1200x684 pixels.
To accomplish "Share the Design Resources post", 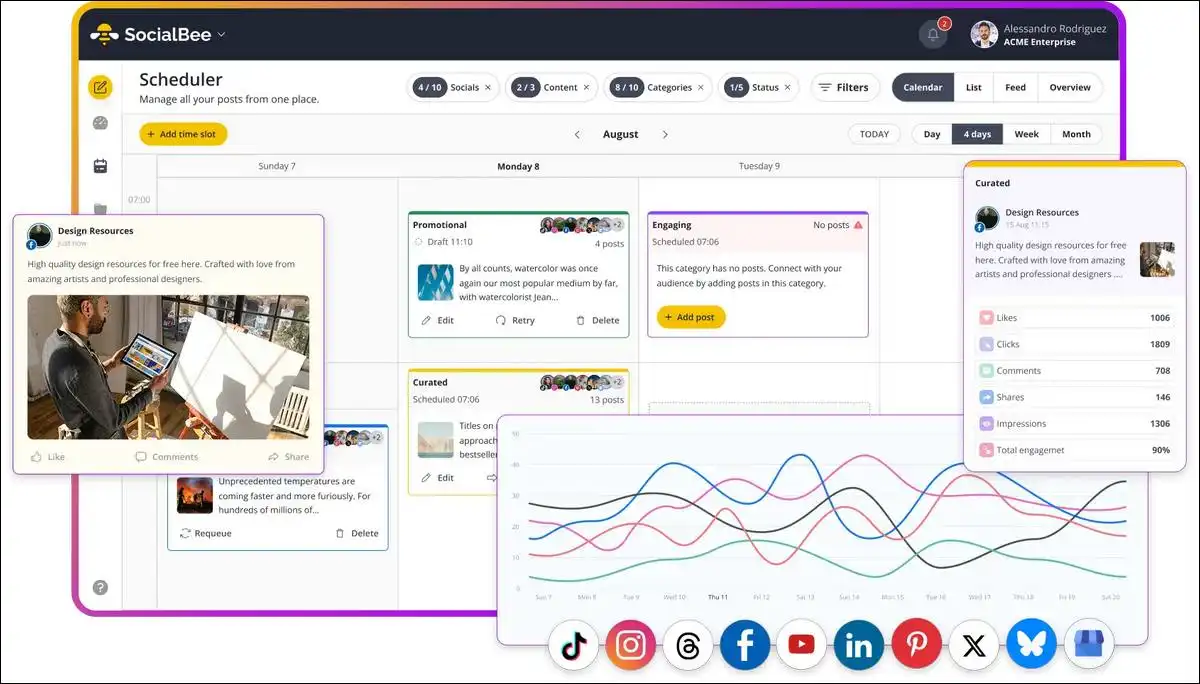I will click(x=288, y=457).
